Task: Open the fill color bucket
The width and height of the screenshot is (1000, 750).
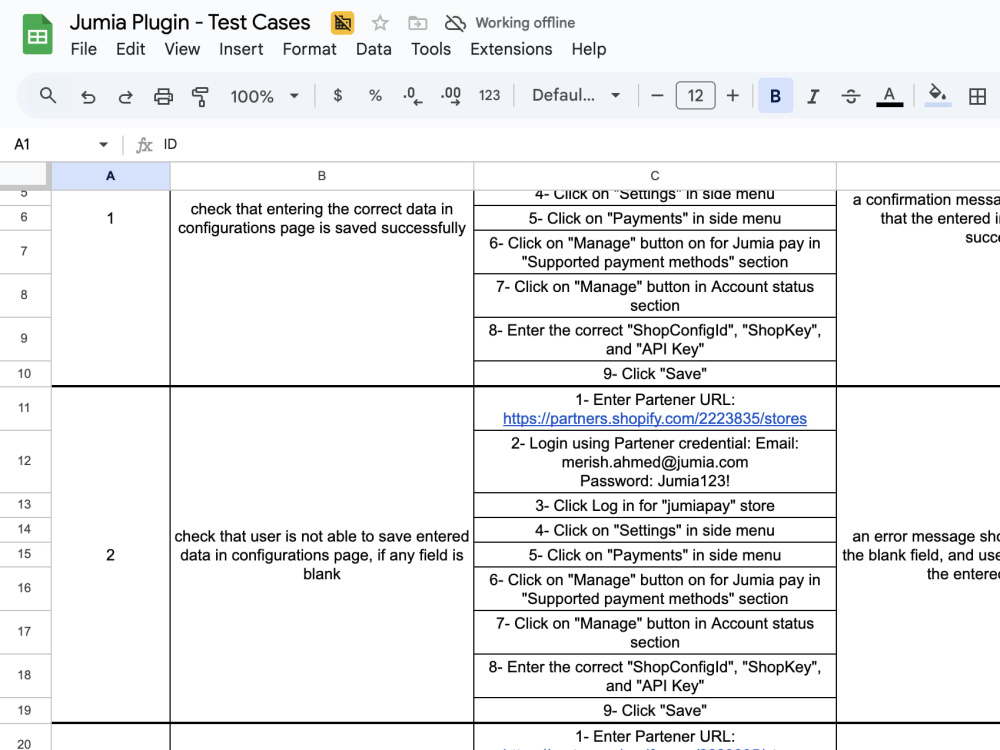Action: 938,96
